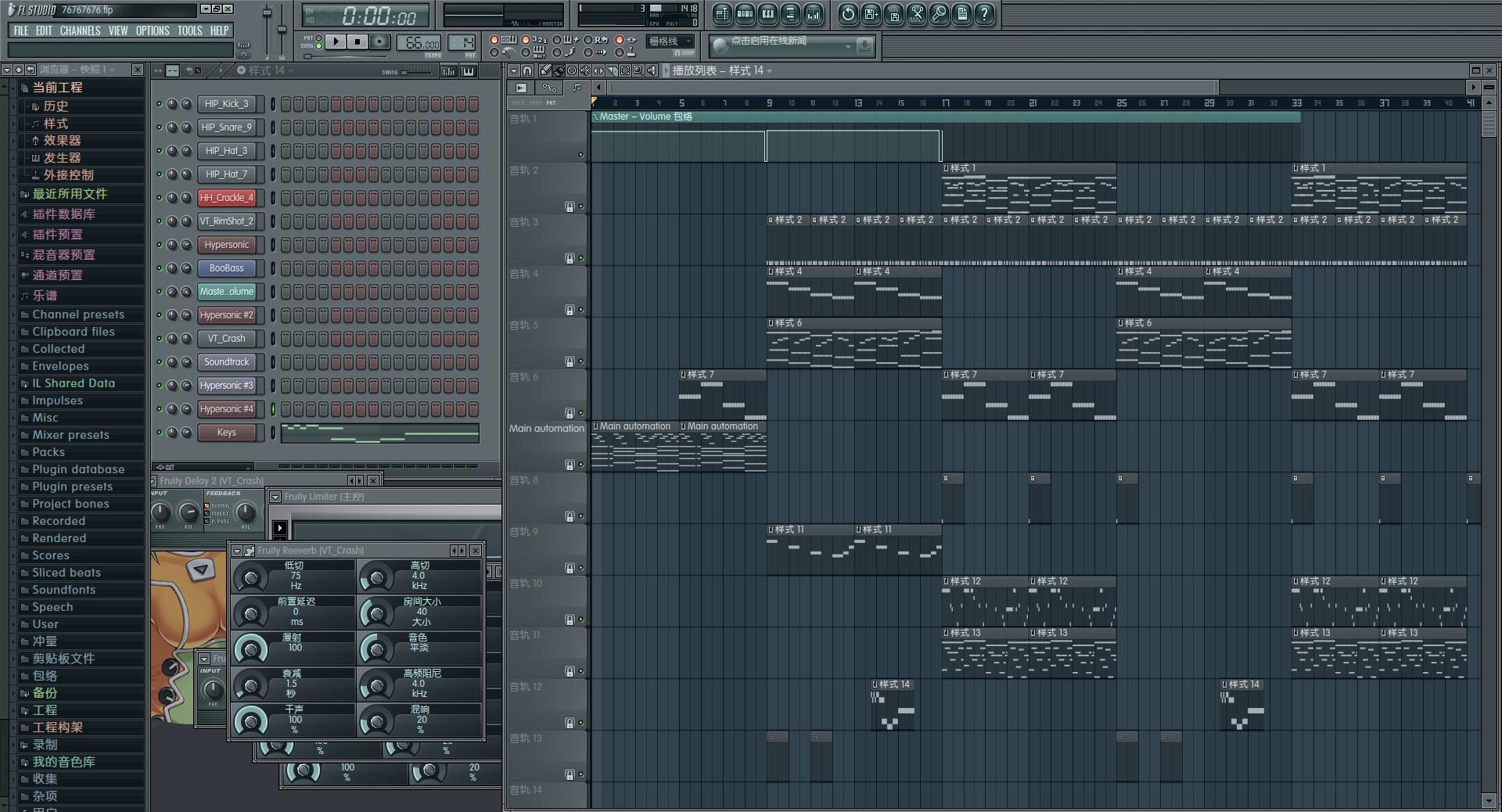Click the news download icon

(x=864, y=46)
